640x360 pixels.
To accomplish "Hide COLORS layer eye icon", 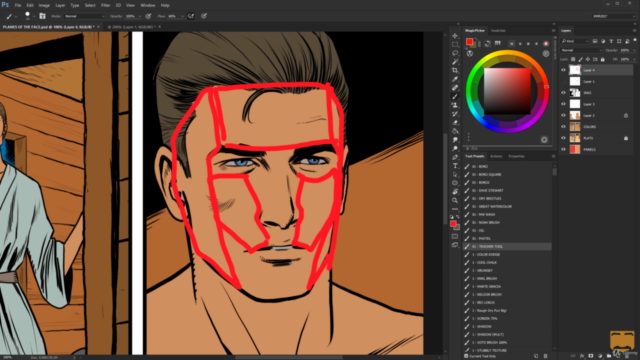I will coord(564,127).
